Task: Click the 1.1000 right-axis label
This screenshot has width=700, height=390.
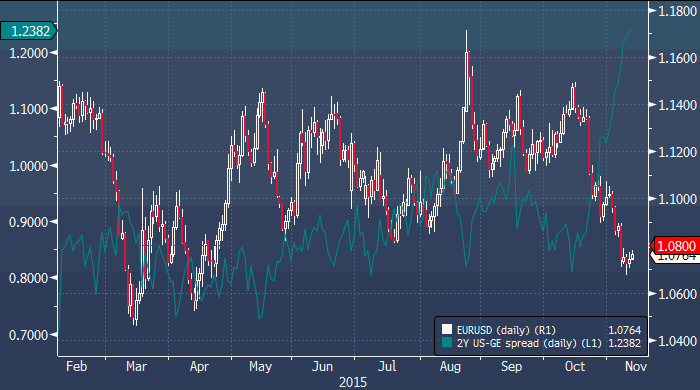Action: coord(678,199)
